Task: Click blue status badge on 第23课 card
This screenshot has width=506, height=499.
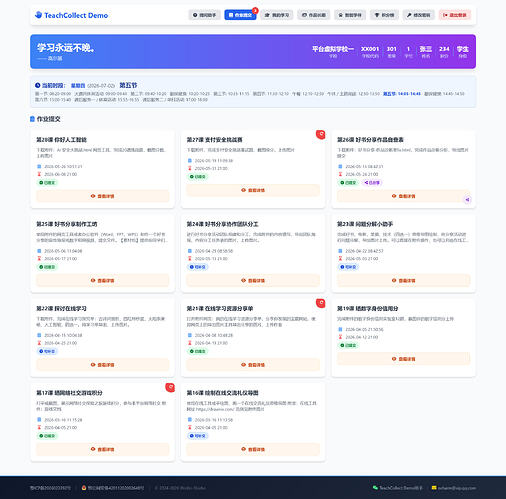Action: pos(348,267)
